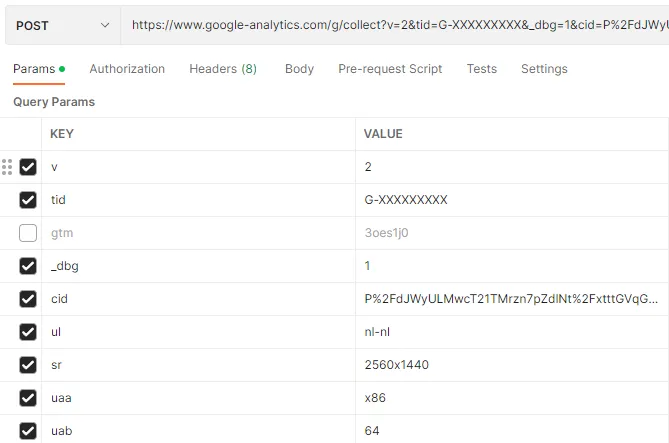Screen dimensions: 669x443
Task: Edit the sr value 2560x1440
Action: point(397,365)
